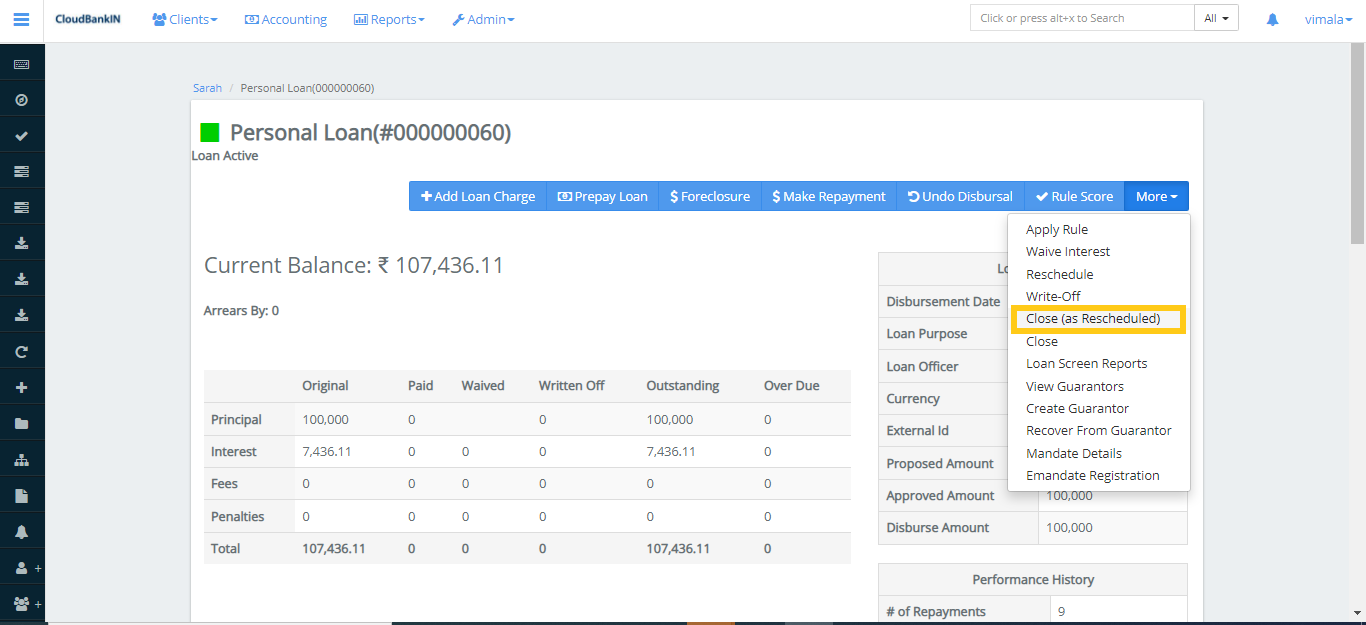
Task: Click the notification bell in the top bar
Action: pyautogui.click(x=1272, y=19)
